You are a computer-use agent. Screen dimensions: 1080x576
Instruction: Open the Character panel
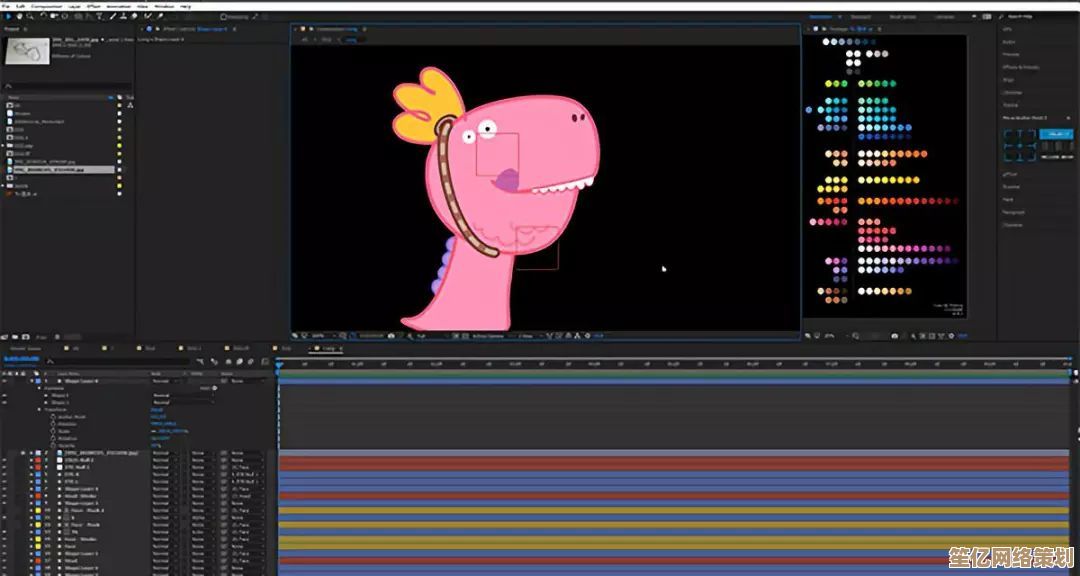pyautogui.click(x=1012, y=225)
